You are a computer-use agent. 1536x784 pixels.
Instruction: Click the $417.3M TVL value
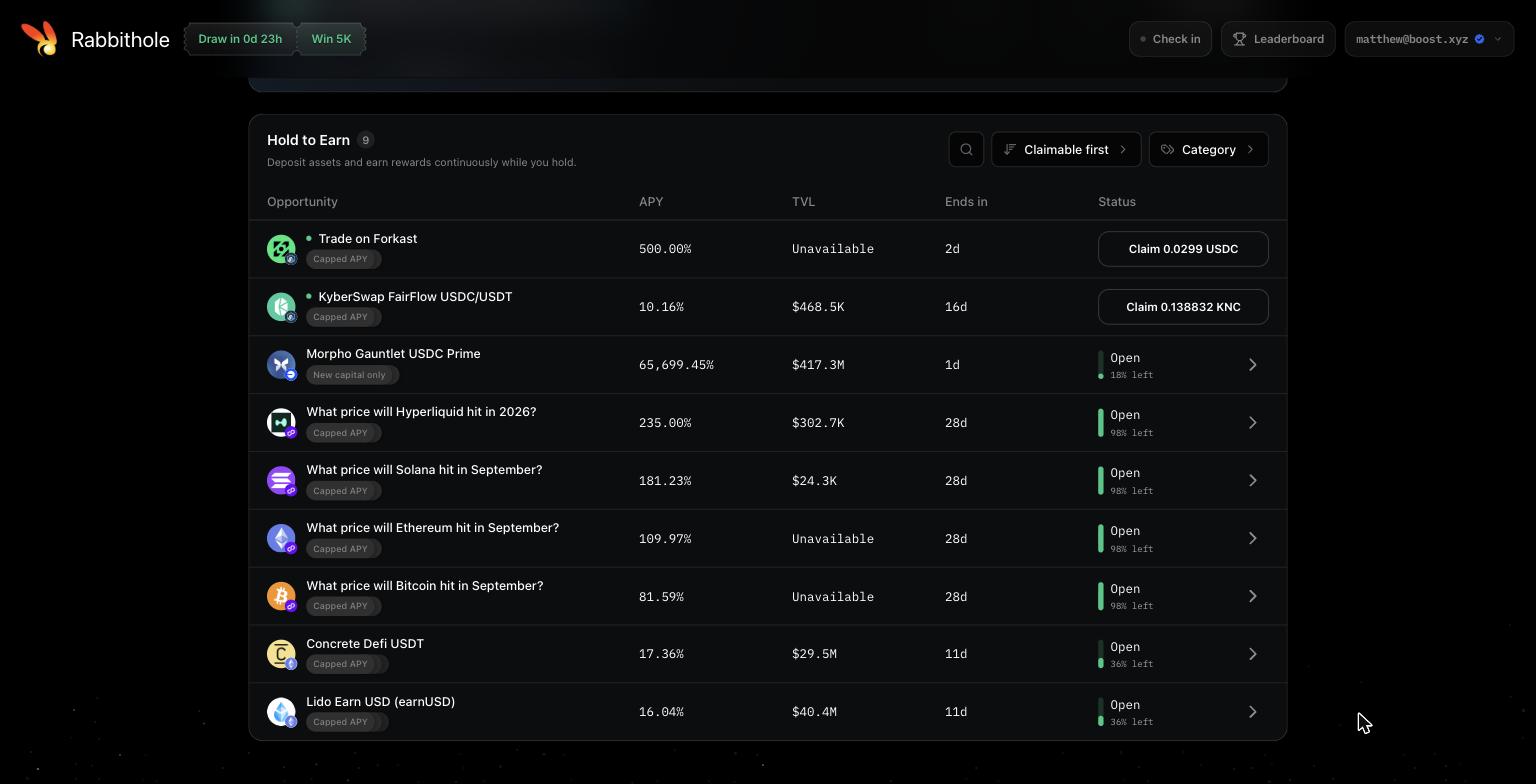[x=818, y=365]
